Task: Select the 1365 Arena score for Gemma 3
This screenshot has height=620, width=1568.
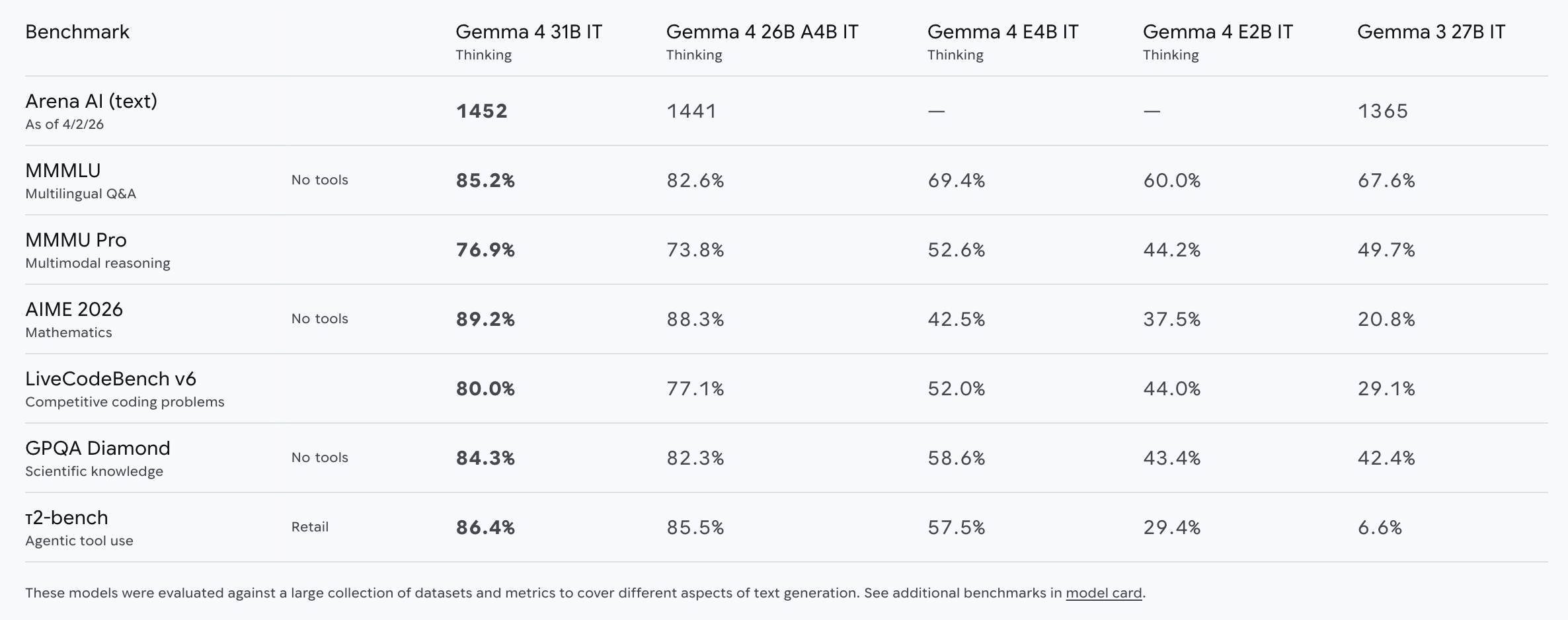Action: (1382, 111)
